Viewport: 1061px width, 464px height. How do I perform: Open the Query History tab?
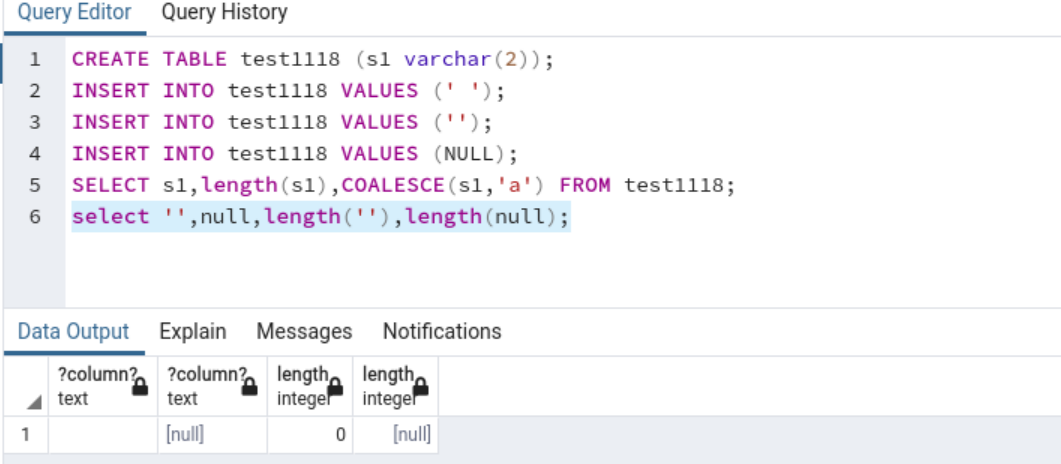click(224, 13)
